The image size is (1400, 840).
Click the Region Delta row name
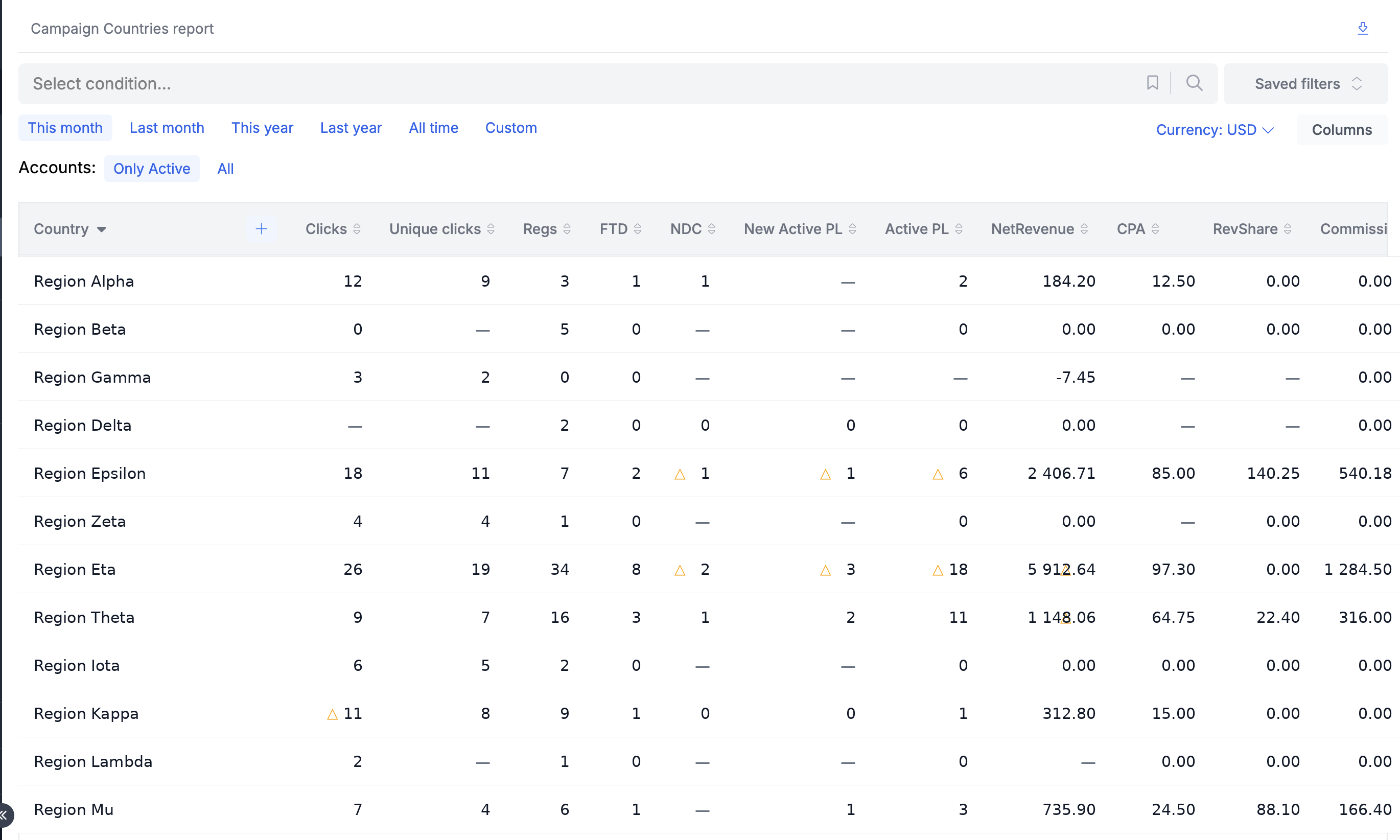coord(83,425)
